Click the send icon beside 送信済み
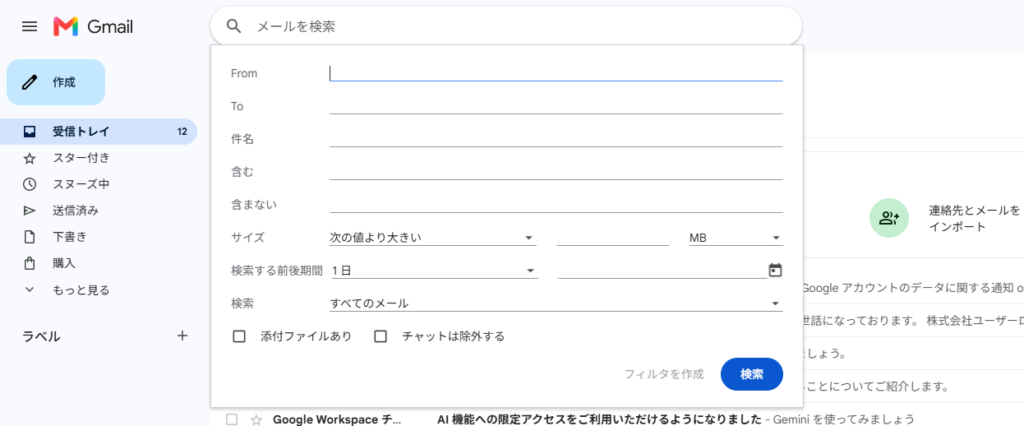Screen dimensions: 1024x426 (29, 210)
